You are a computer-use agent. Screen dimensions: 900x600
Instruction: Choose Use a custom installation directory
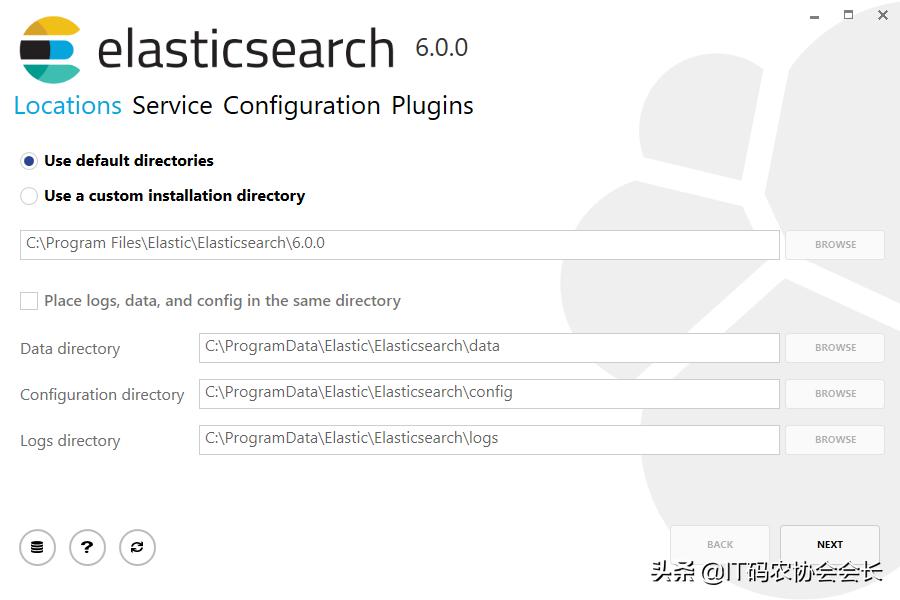coord(29,196)
